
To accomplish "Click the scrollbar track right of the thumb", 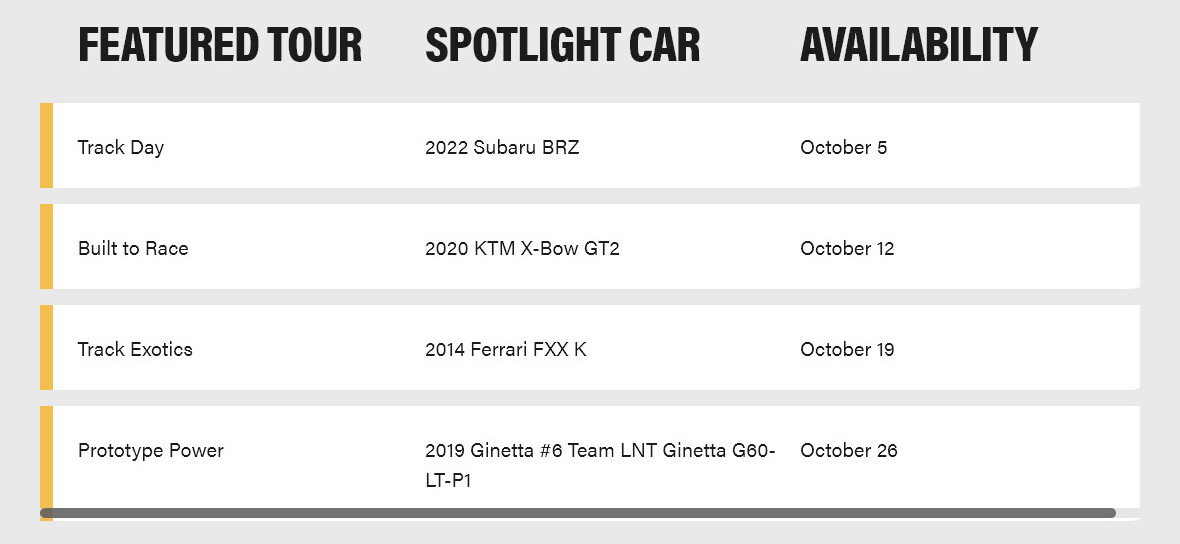I will (1128, 513).
